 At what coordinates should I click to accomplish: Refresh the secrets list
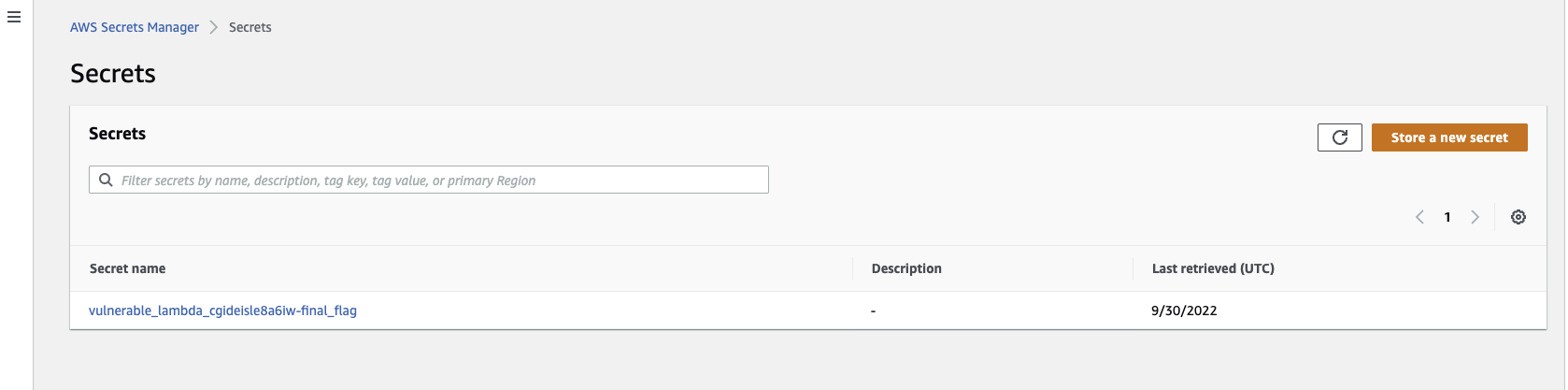pos(1339,137)
